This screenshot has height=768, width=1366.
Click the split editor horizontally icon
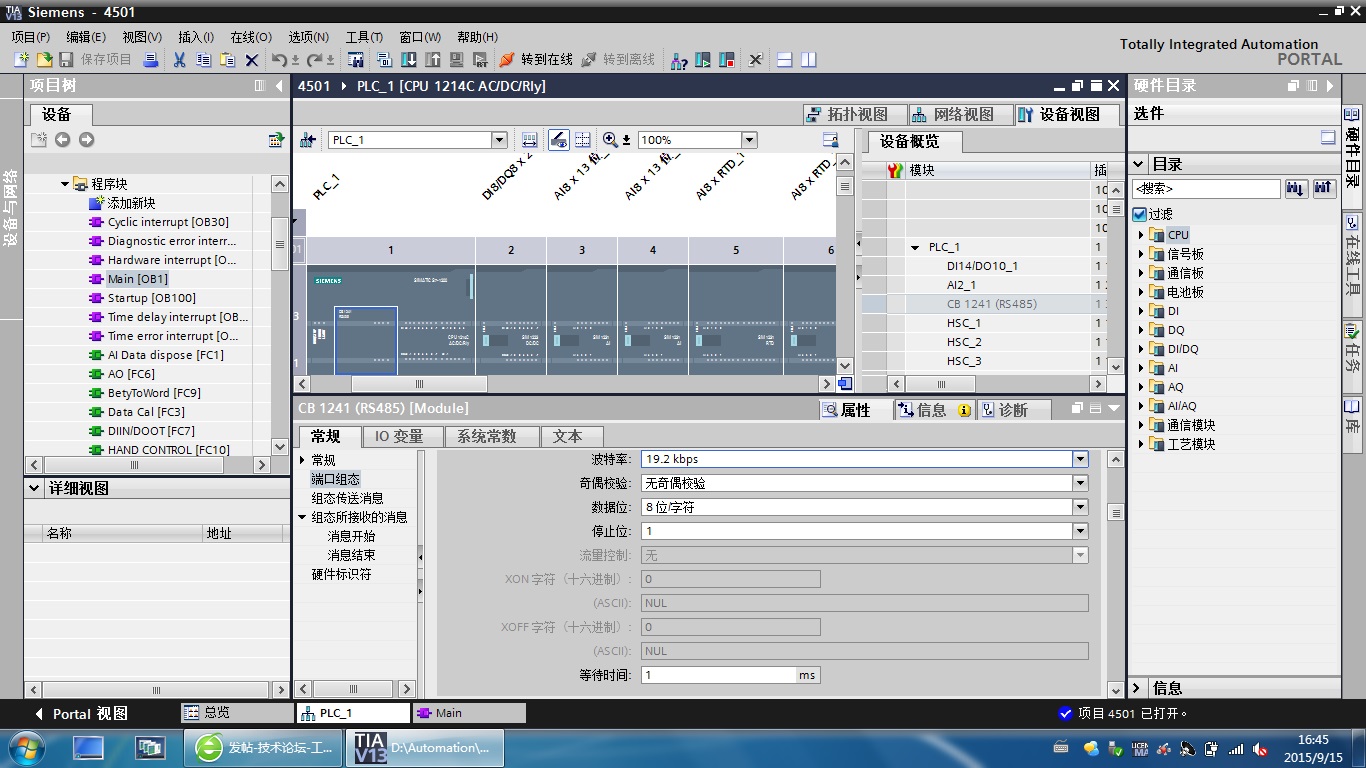[x=785, y=60]
